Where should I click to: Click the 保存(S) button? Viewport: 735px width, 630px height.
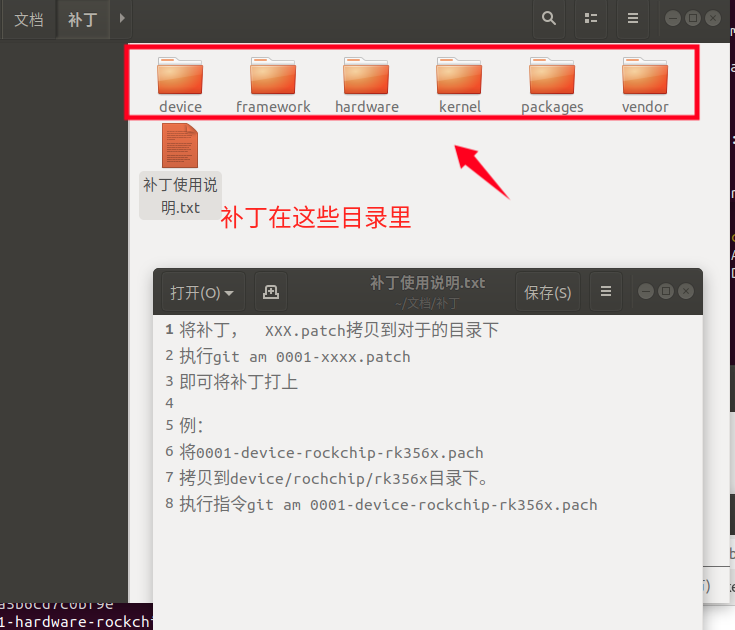(548, 292)
